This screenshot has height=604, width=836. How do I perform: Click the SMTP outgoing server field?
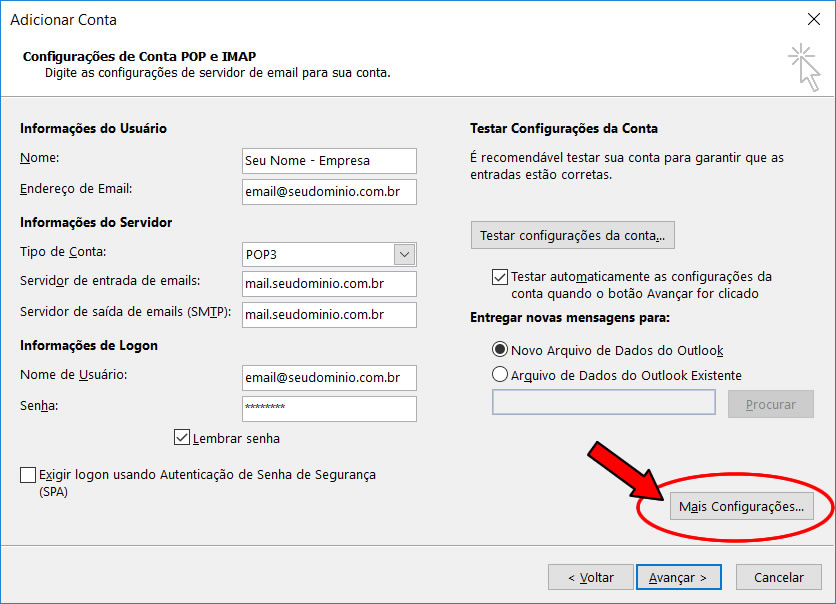(x=329, y=315)
